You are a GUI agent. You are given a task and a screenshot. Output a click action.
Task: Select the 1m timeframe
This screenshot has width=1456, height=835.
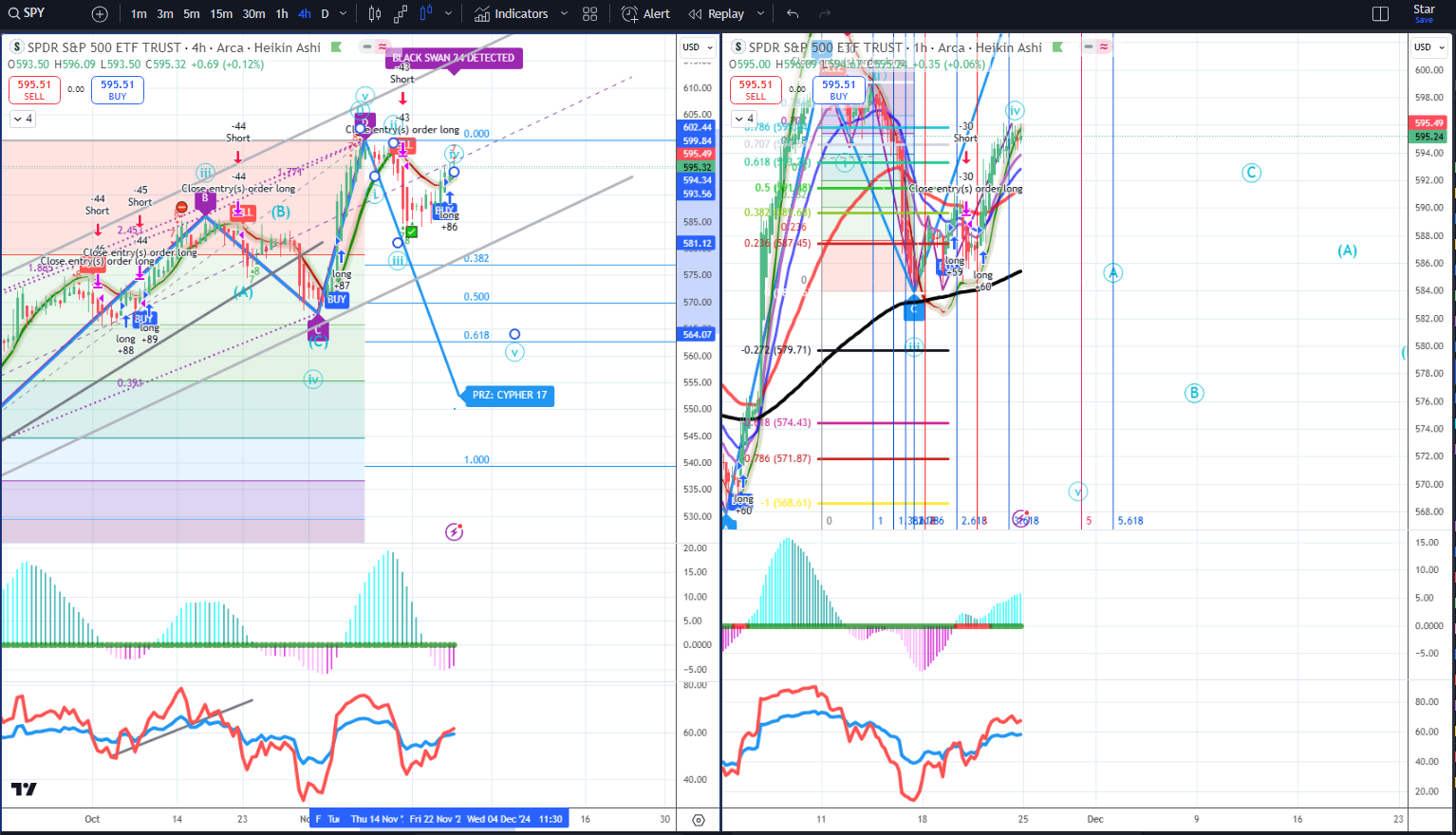(139, 14)
